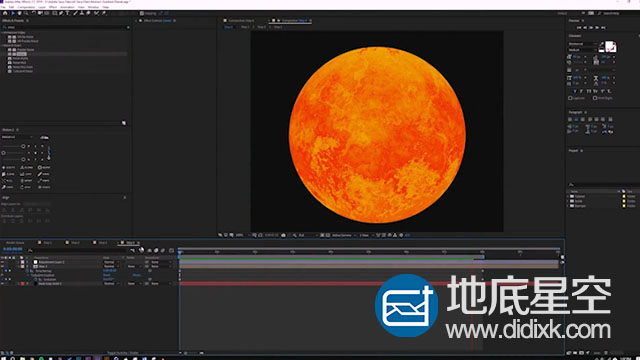Collapse the Immersive Video effects category
The height and width of the screenshot is (360, 640).
pyautogui.click(x=2, y=32)
